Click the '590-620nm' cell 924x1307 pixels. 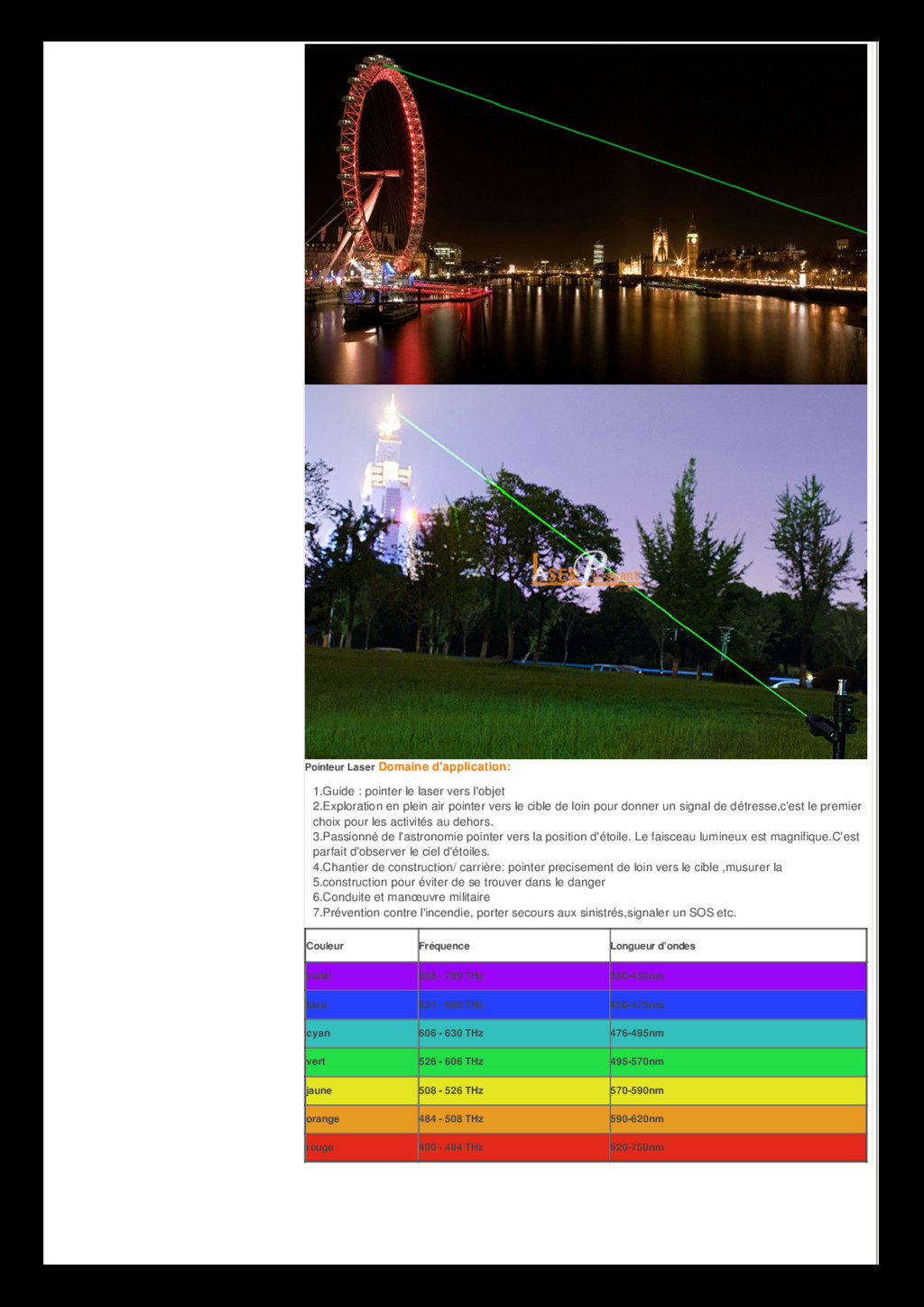click(x=737, y=1119)
